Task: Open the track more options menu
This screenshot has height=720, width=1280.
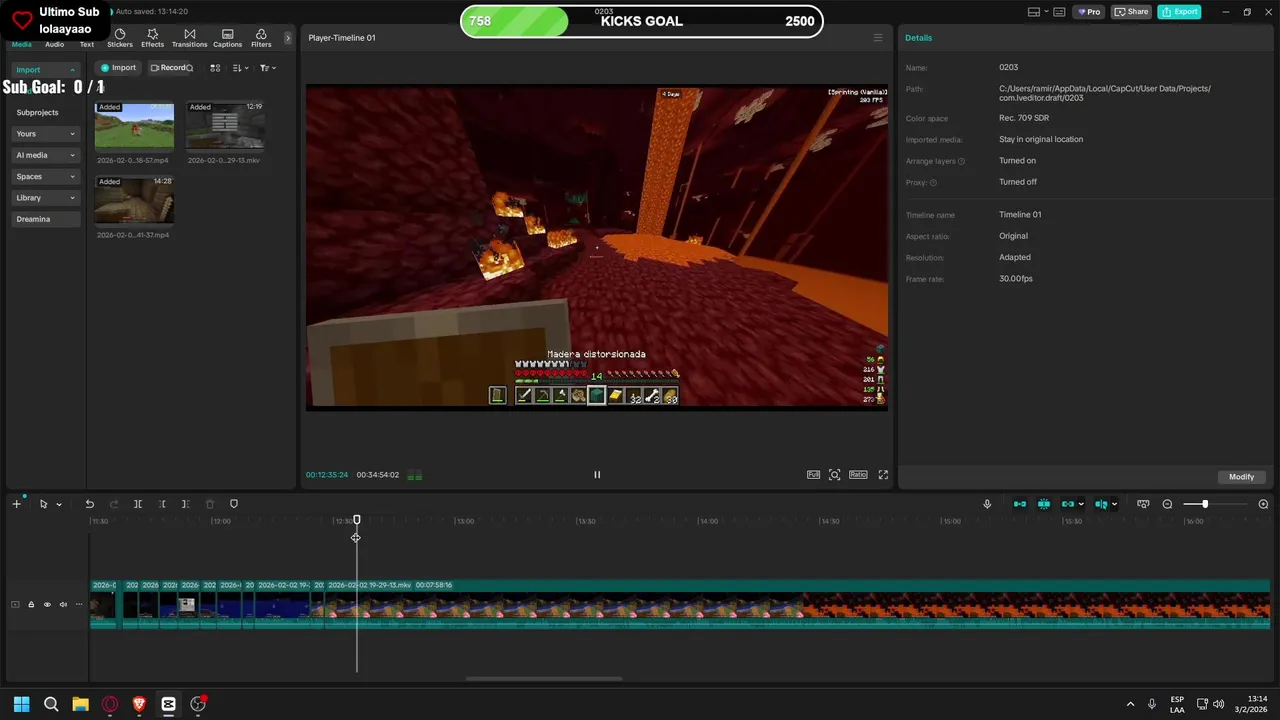Action: 79,604
